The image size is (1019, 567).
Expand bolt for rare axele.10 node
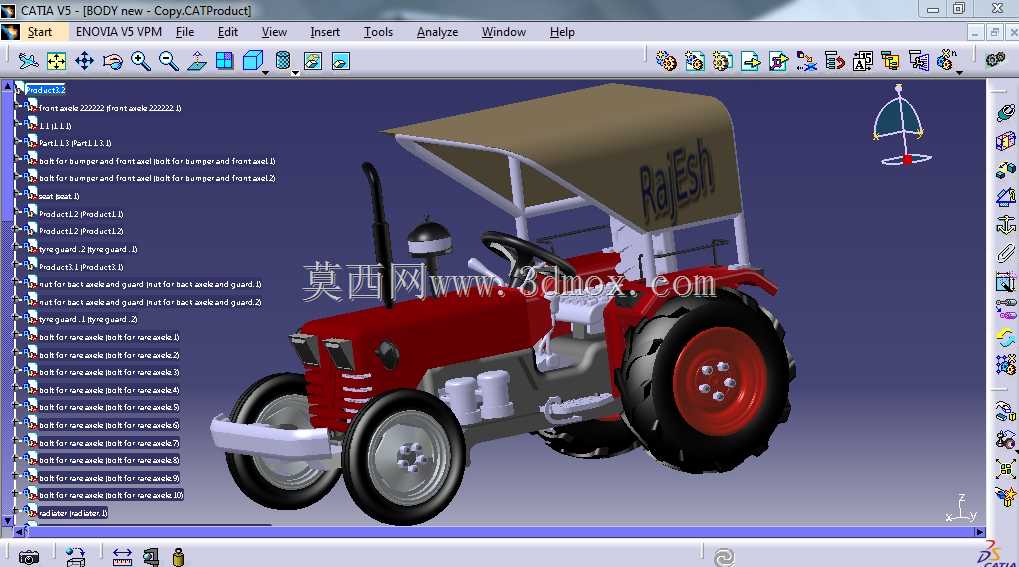click(x=18, y=493)
